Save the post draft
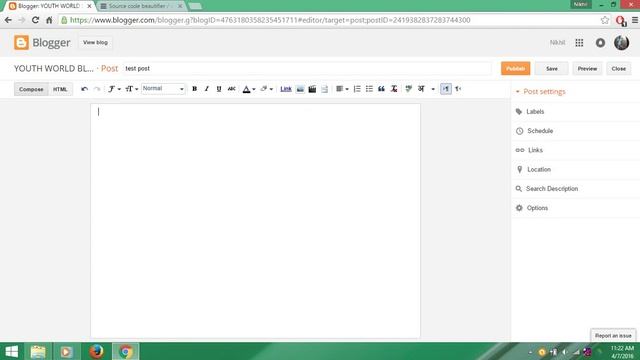640x360 pixels. pos(551,69)
